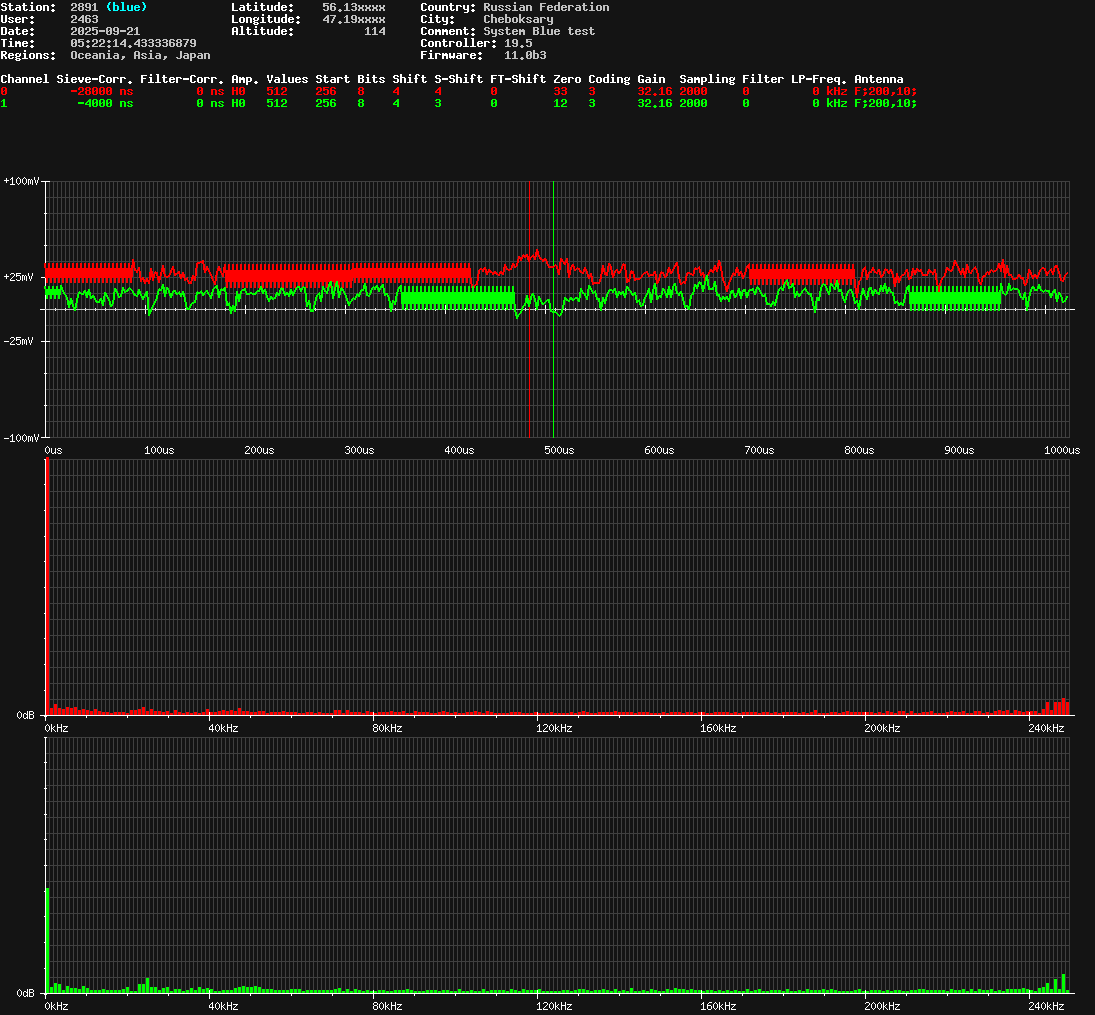Select the red -28000 ns value for channel 0
The image size is (1095, 1015).
(x=101, y=91)
